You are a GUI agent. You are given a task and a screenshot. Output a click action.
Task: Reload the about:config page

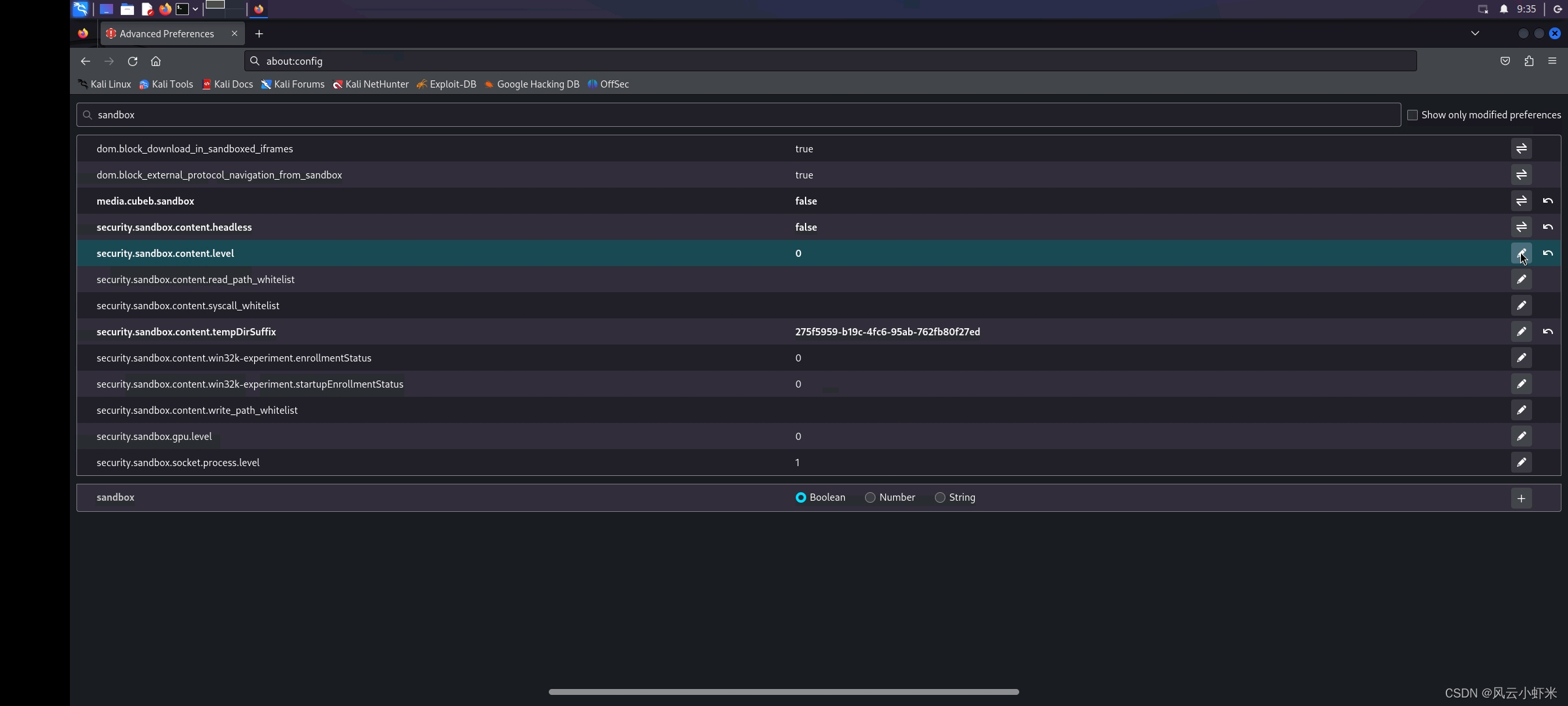point(133,61)
